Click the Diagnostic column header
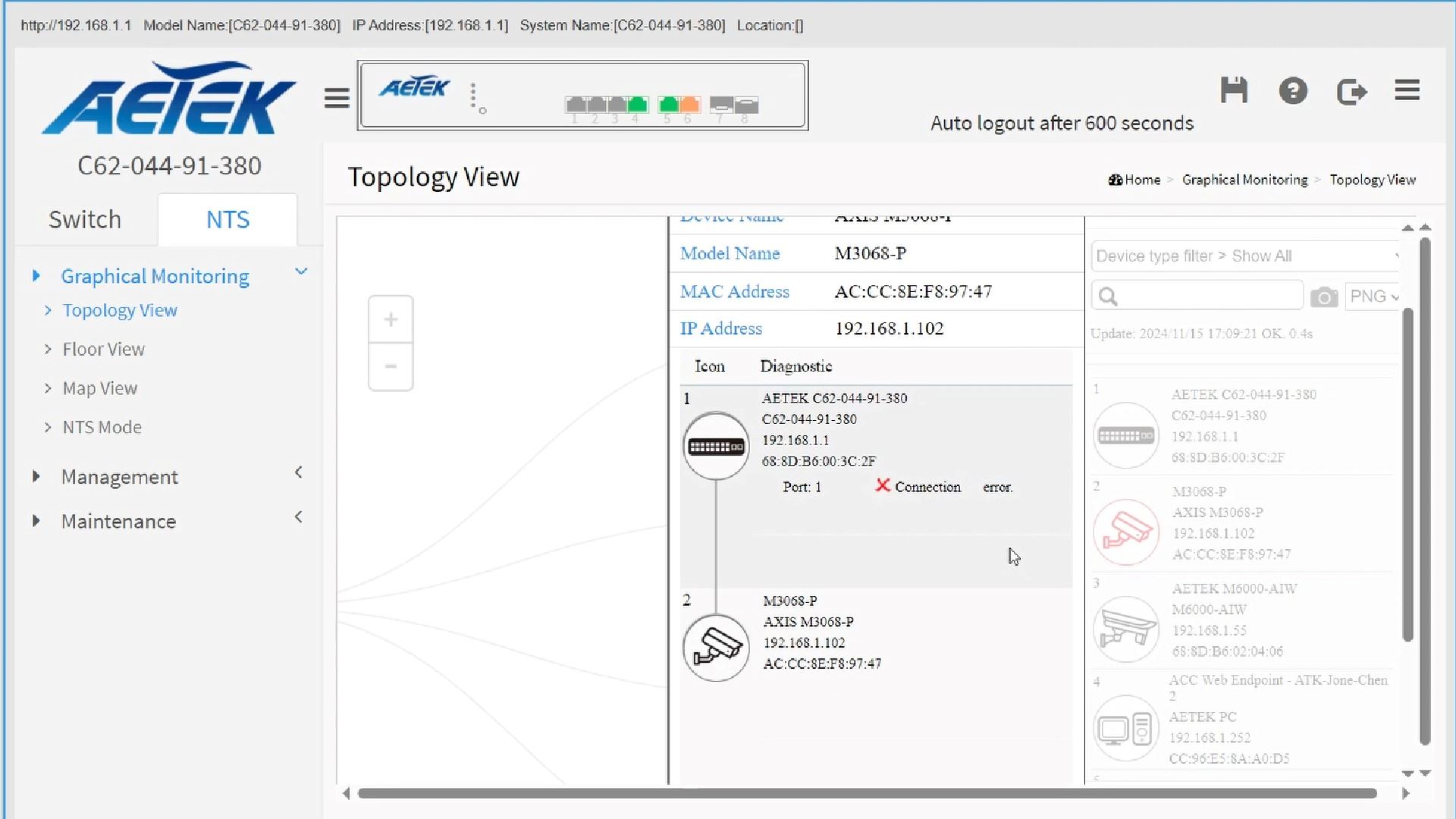1456x819 pixels. tap(796, 366)
